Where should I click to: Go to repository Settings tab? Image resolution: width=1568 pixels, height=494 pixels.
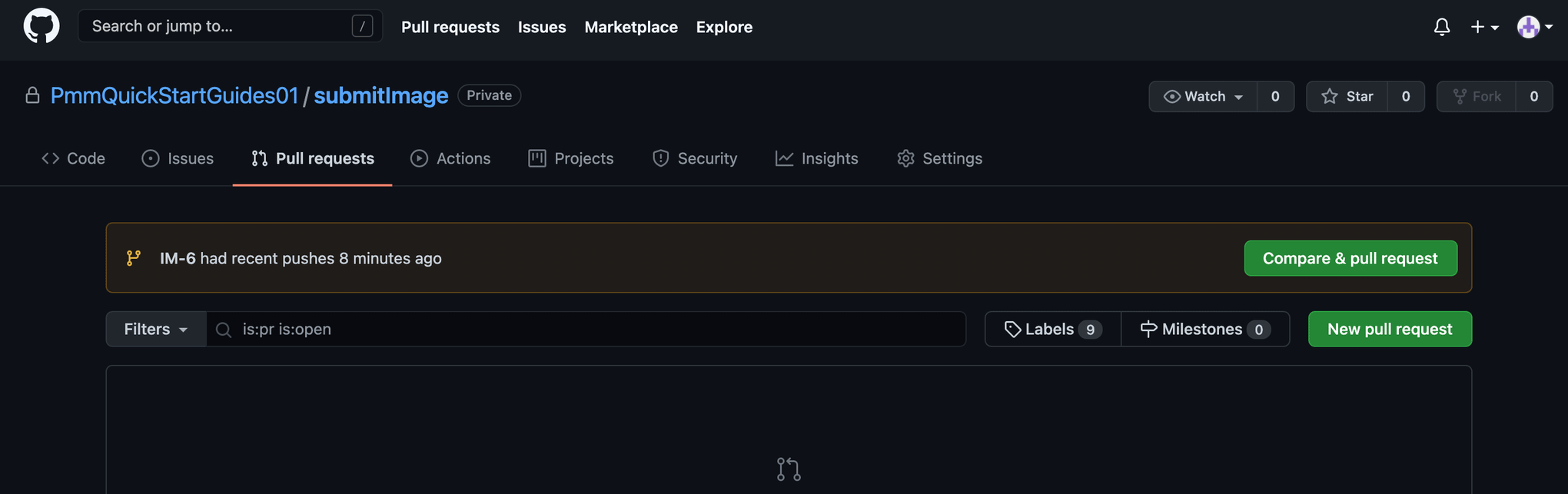[939, 158]
